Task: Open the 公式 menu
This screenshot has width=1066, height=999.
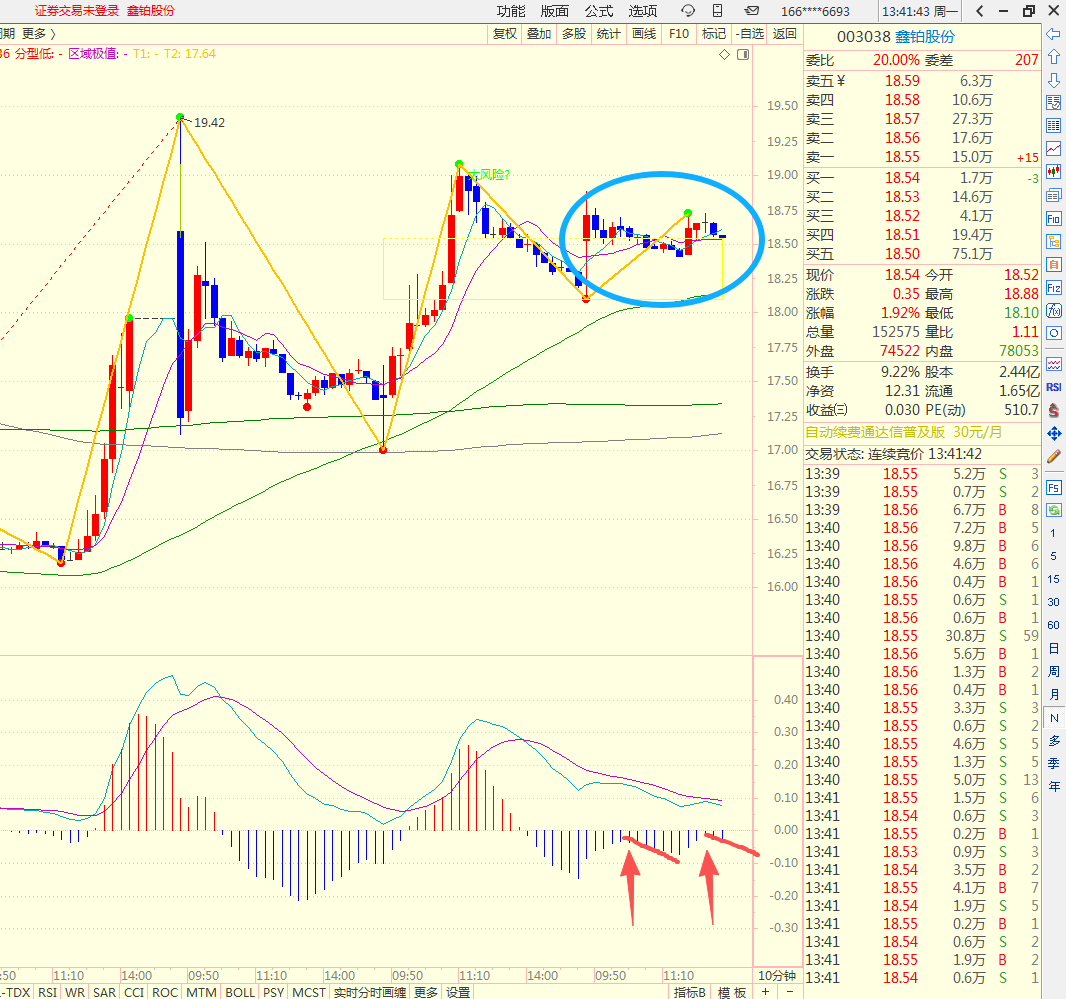Action: pyautogui.click(x=599, y=11)
